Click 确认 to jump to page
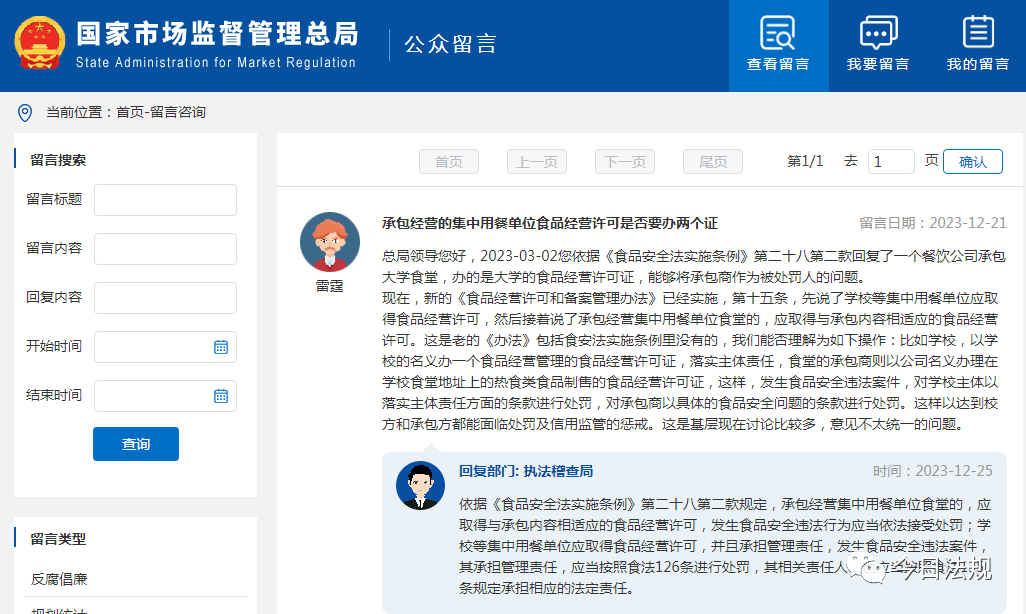The image size is (1026, 614). point(973,162)
